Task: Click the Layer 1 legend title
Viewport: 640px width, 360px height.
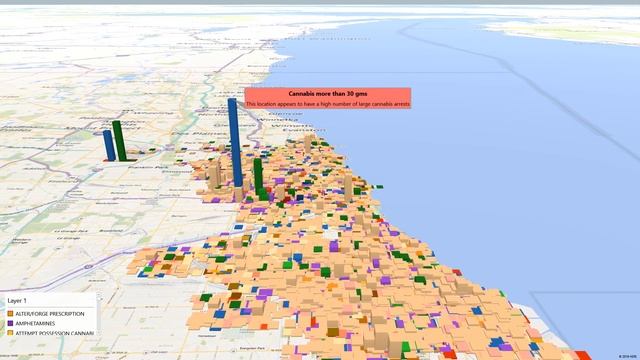Action: tap(17, 301)
